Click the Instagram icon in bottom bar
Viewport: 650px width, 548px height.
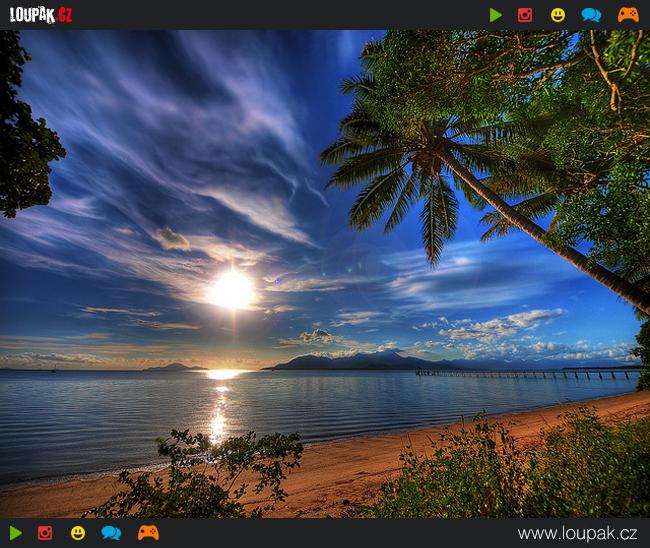coord(45,533)
